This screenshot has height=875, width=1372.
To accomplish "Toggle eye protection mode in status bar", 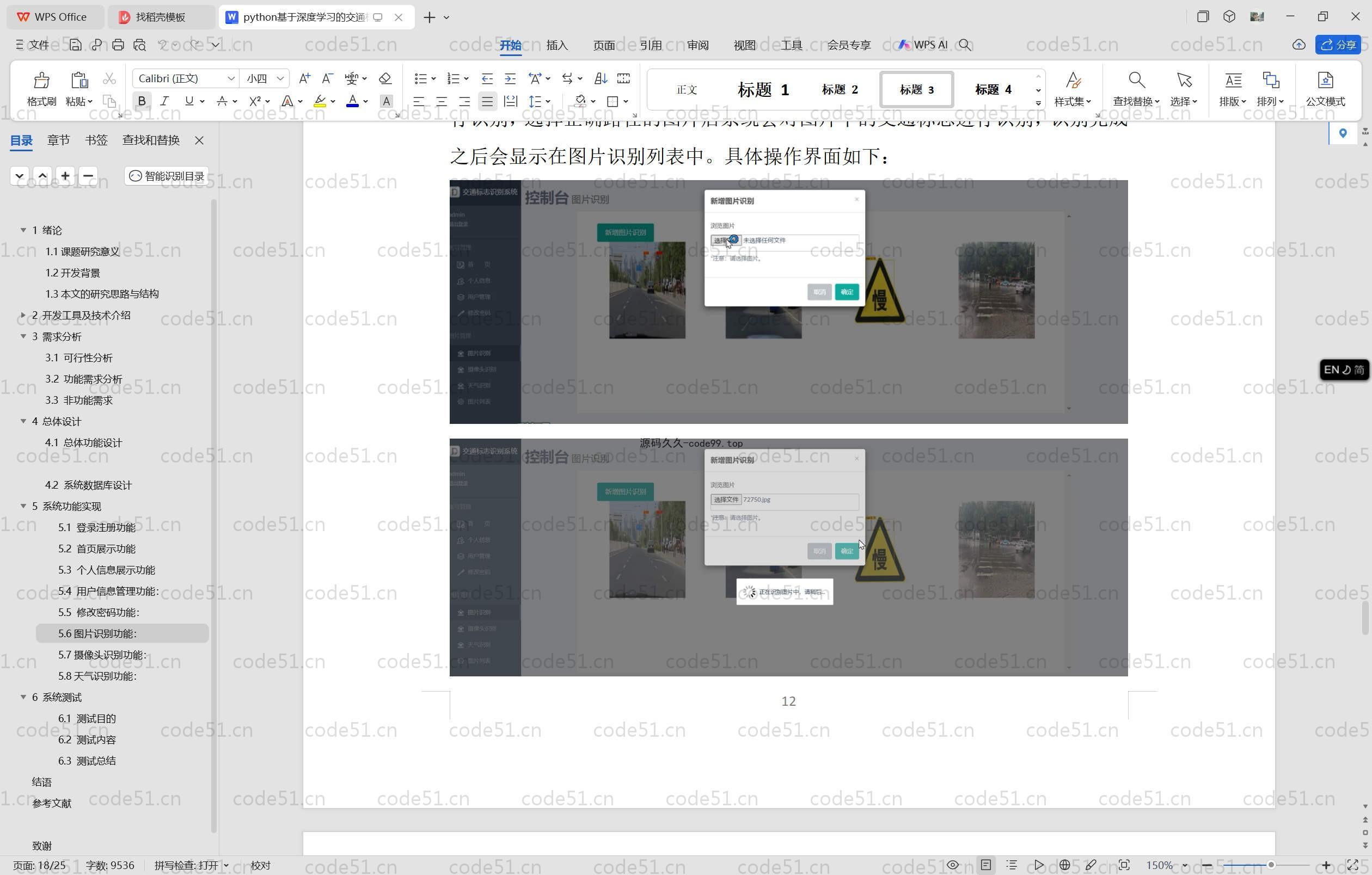I will [953, 865].
